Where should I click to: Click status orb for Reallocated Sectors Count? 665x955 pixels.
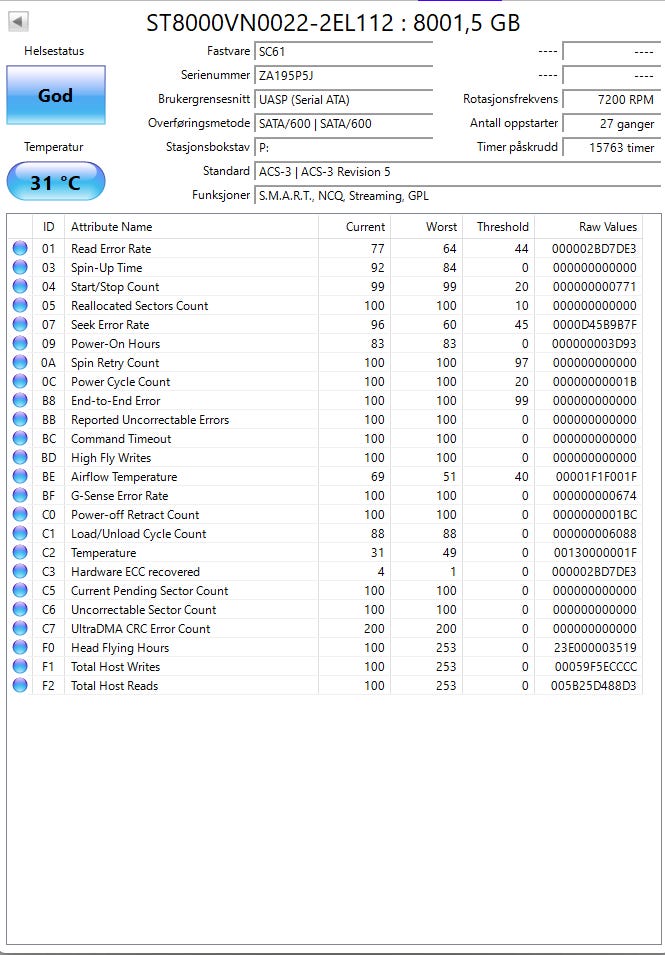tap(20, 306)
